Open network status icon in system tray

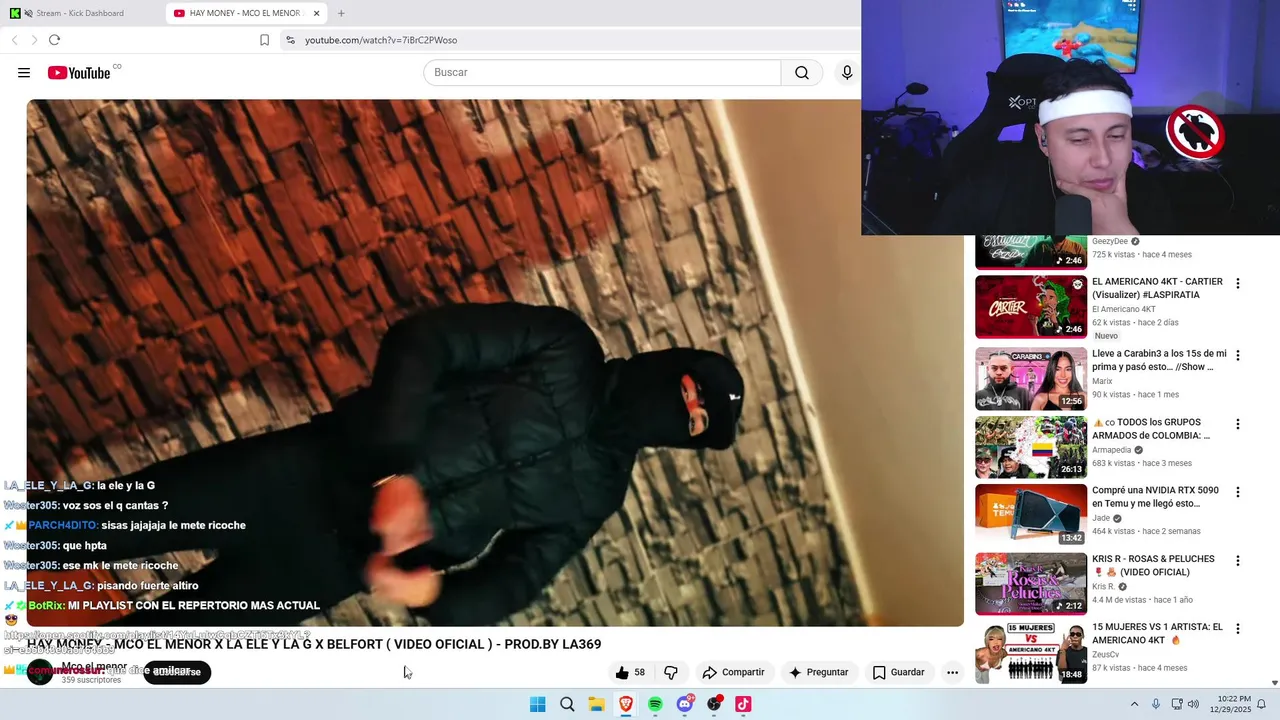coord(1177,704)
